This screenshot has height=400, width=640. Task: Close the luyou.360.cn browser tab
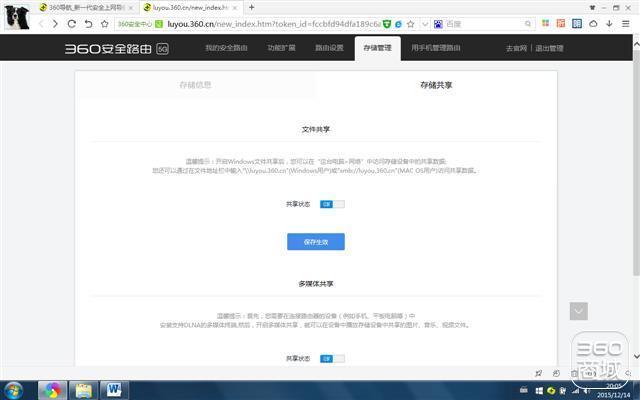tap(235, 8)
